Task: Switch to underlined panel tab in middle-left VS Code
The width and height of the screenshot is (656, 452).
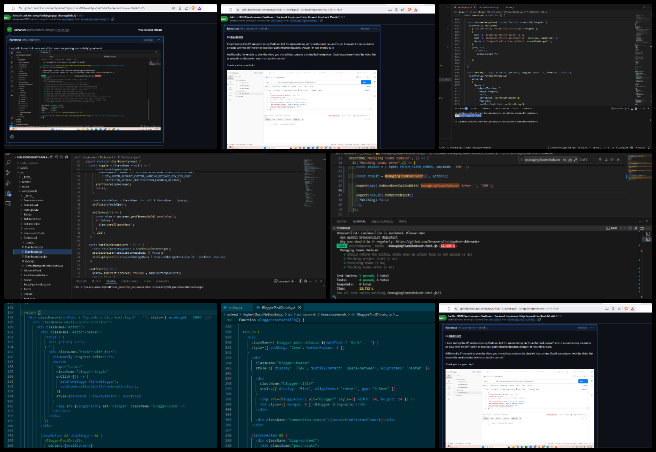Action: tap(111, 281)
